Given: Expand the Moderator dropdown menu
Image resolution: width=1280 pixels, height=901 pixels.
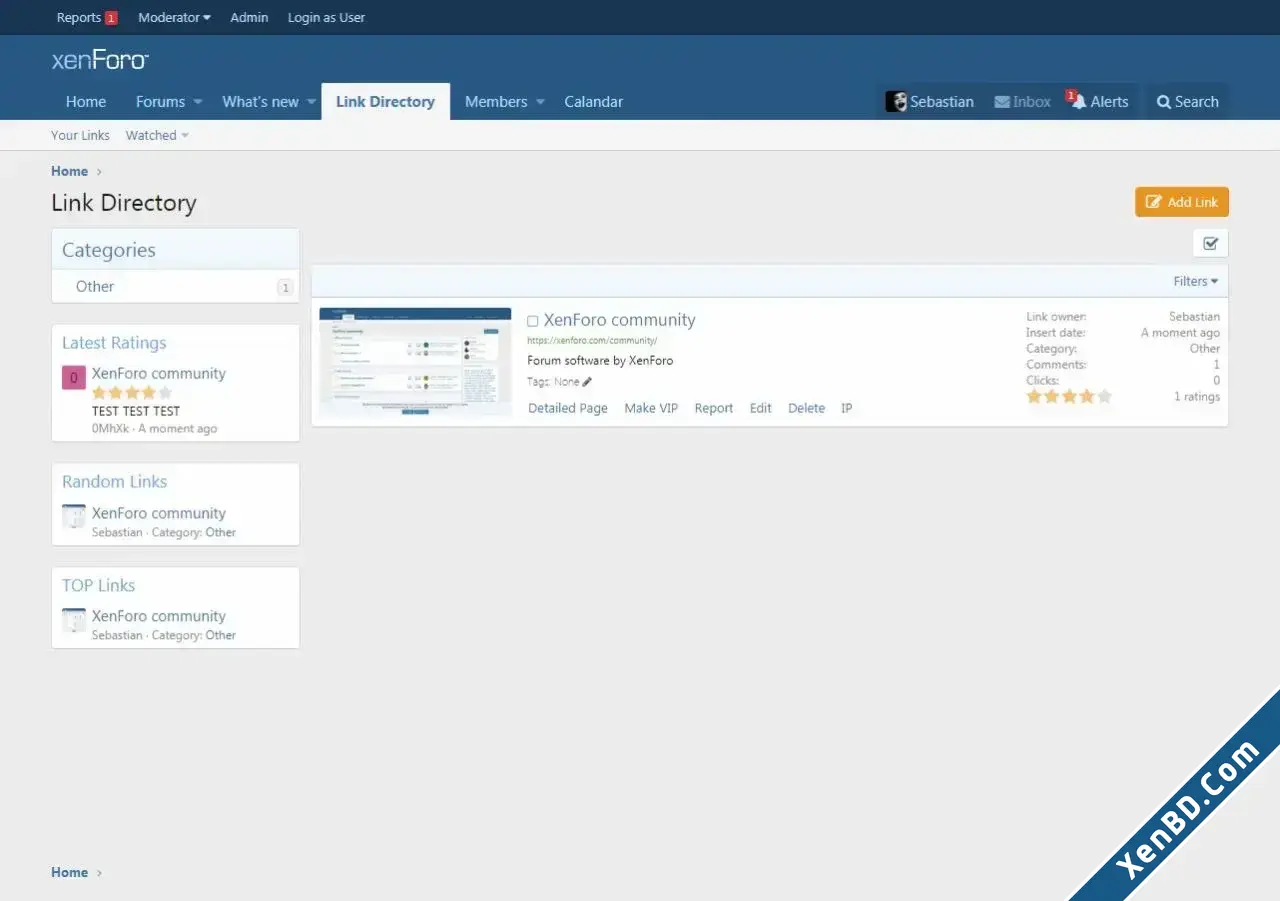Looking at the screenshot, I should pyautogui.click(x=174, y=17).
